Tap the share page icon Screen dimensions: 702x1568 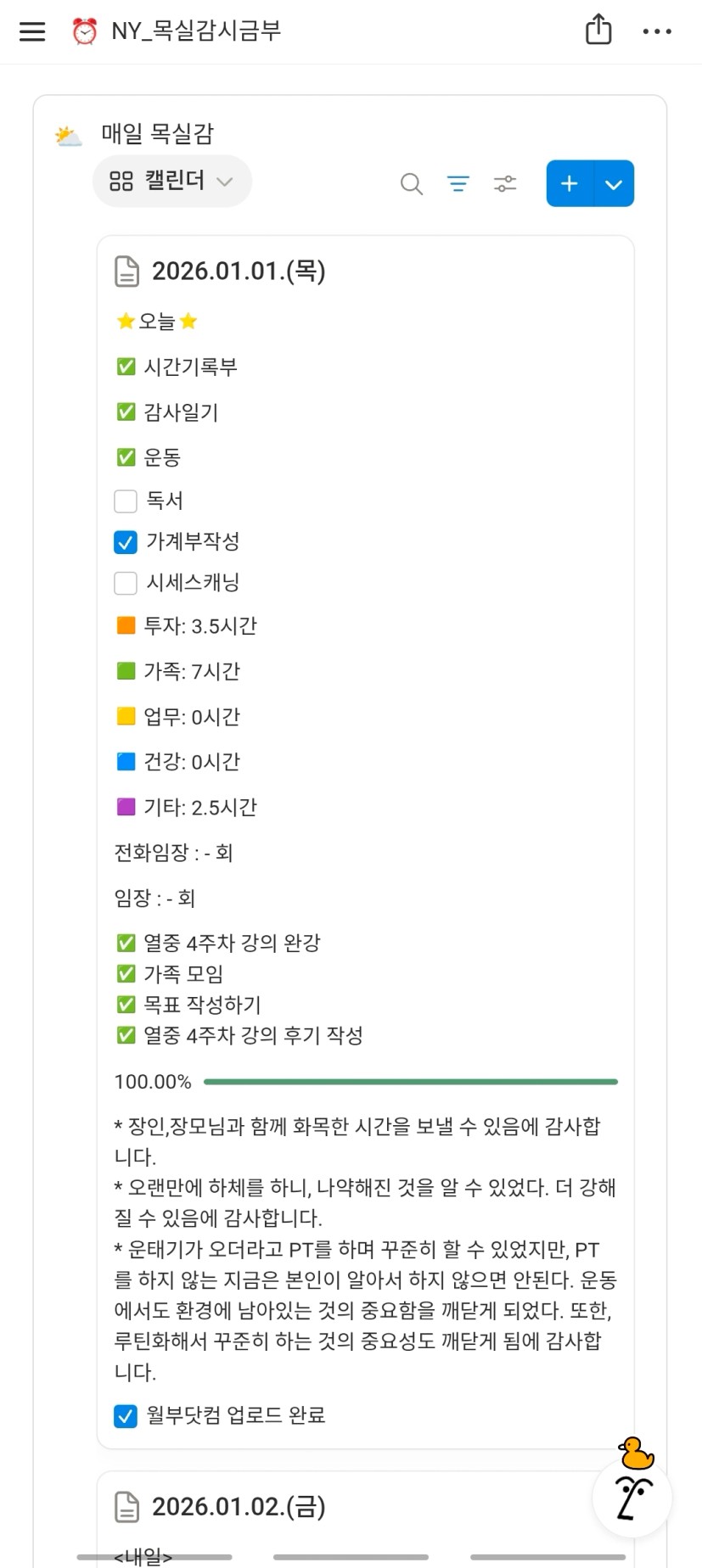point(598,30)
